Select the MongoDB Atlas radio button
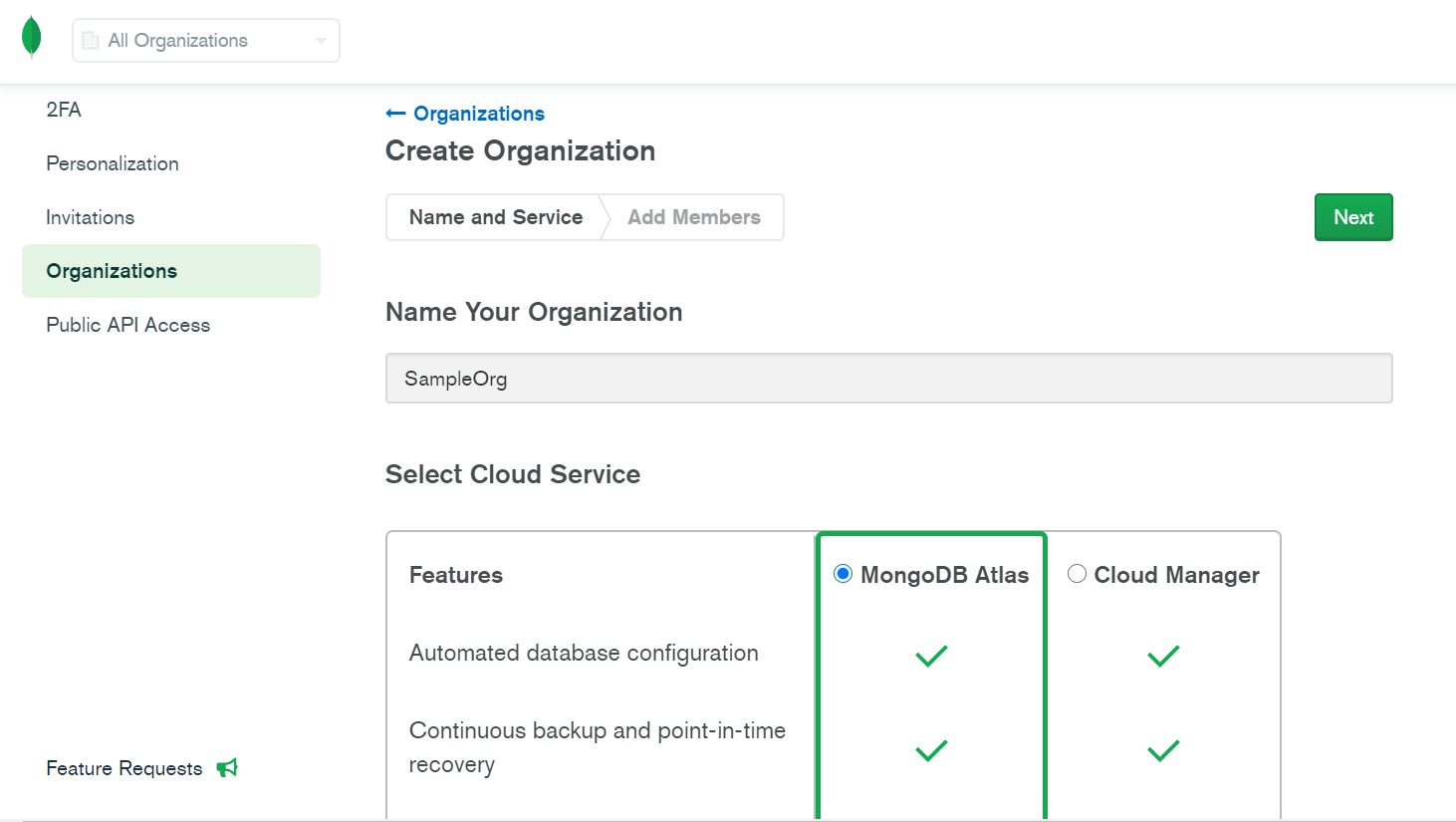 pyautogui.click(x=844, y=573)
